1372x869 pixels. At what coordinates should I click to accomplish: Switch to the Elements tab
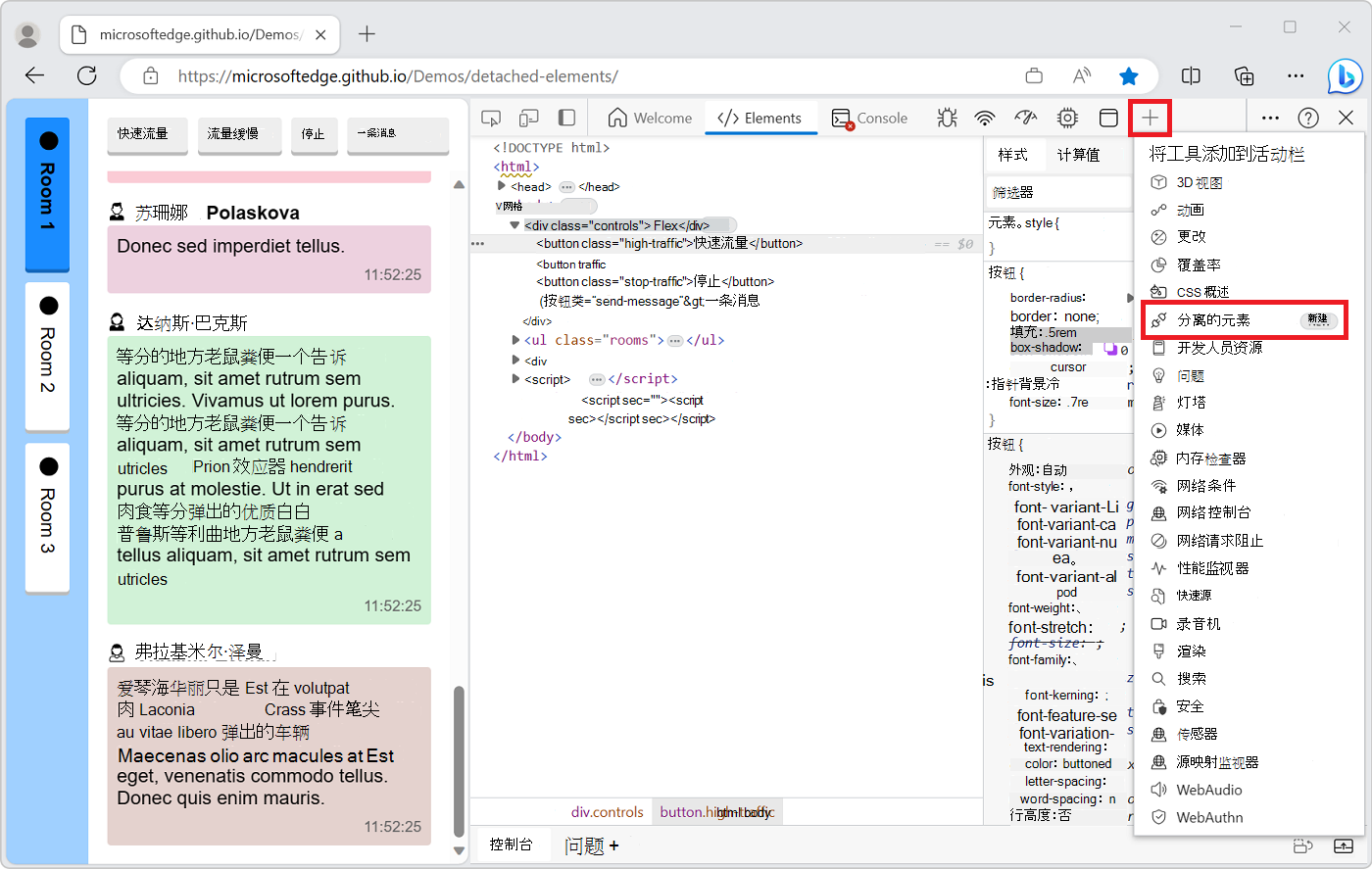759,119
